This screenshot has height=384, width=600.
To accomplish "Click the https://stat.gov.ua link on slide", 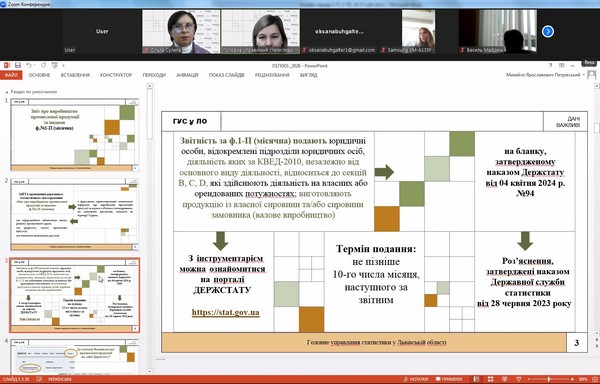I will point(225,312).
